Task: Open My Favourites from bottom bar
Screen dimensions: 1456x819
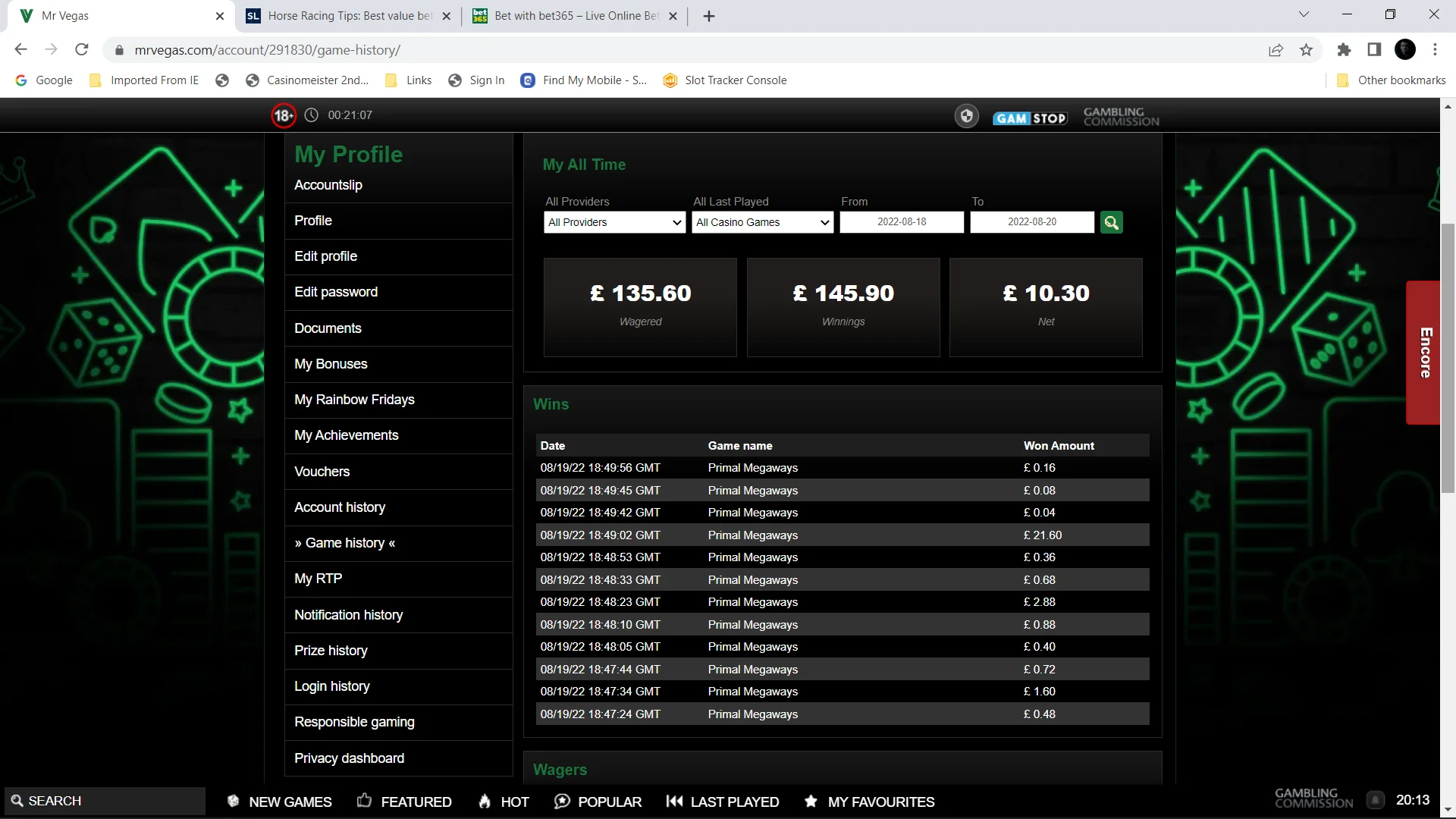Action: 869,802
